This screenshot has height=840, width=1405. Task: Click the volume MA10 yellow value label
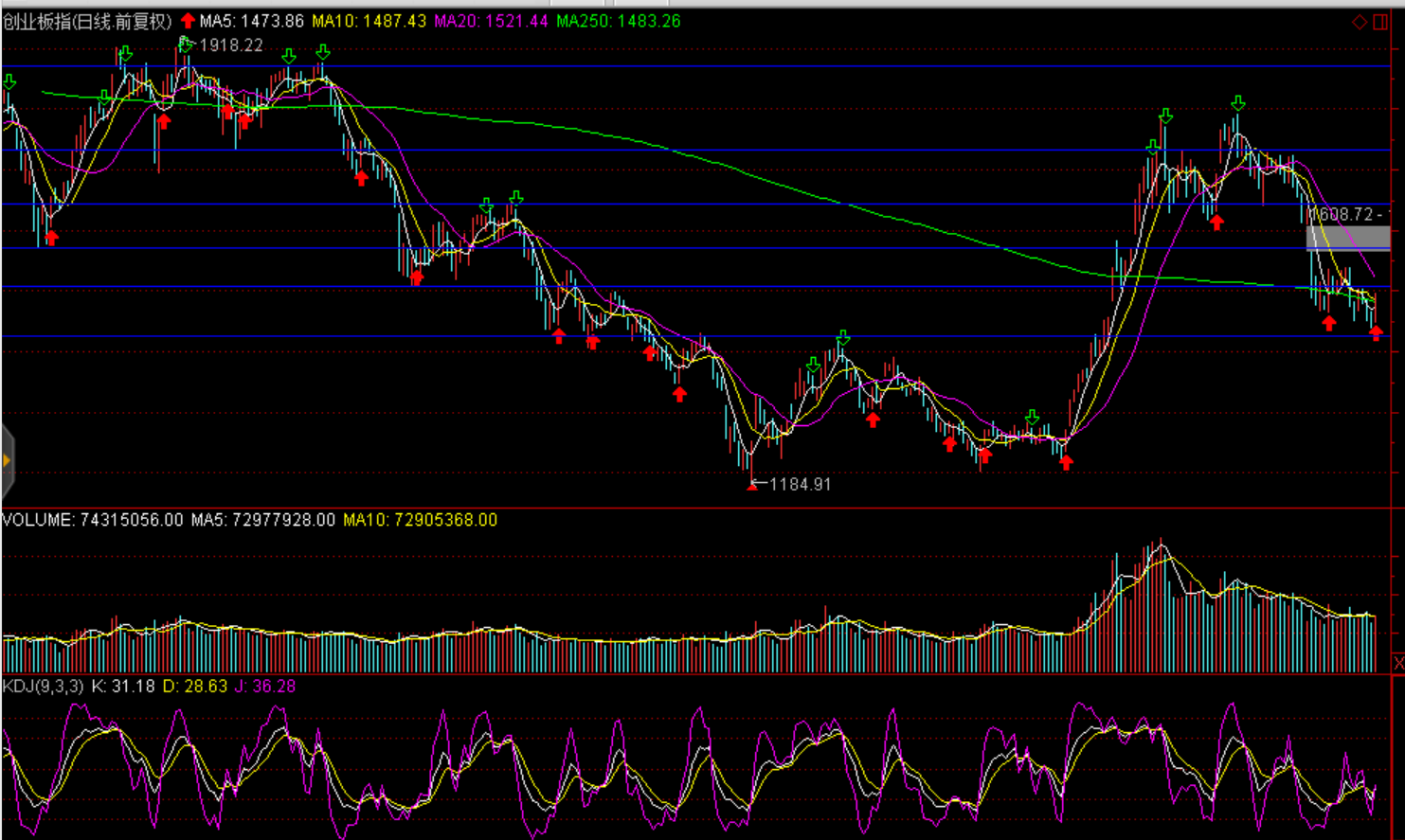(420, 520)
